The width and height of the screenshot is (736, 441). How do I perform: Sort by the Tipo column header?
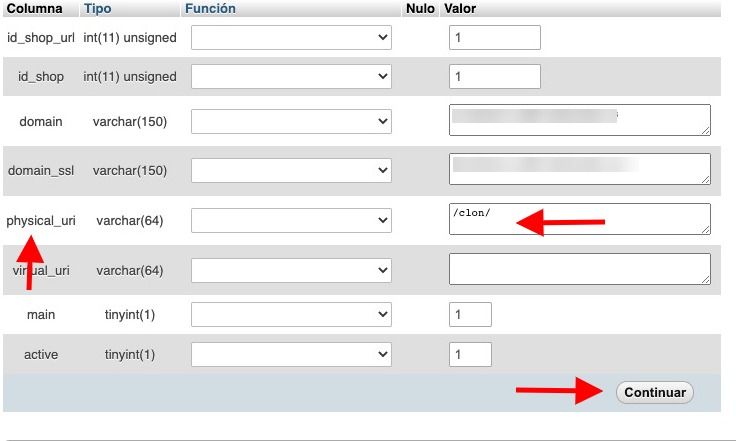coord(98,8)
